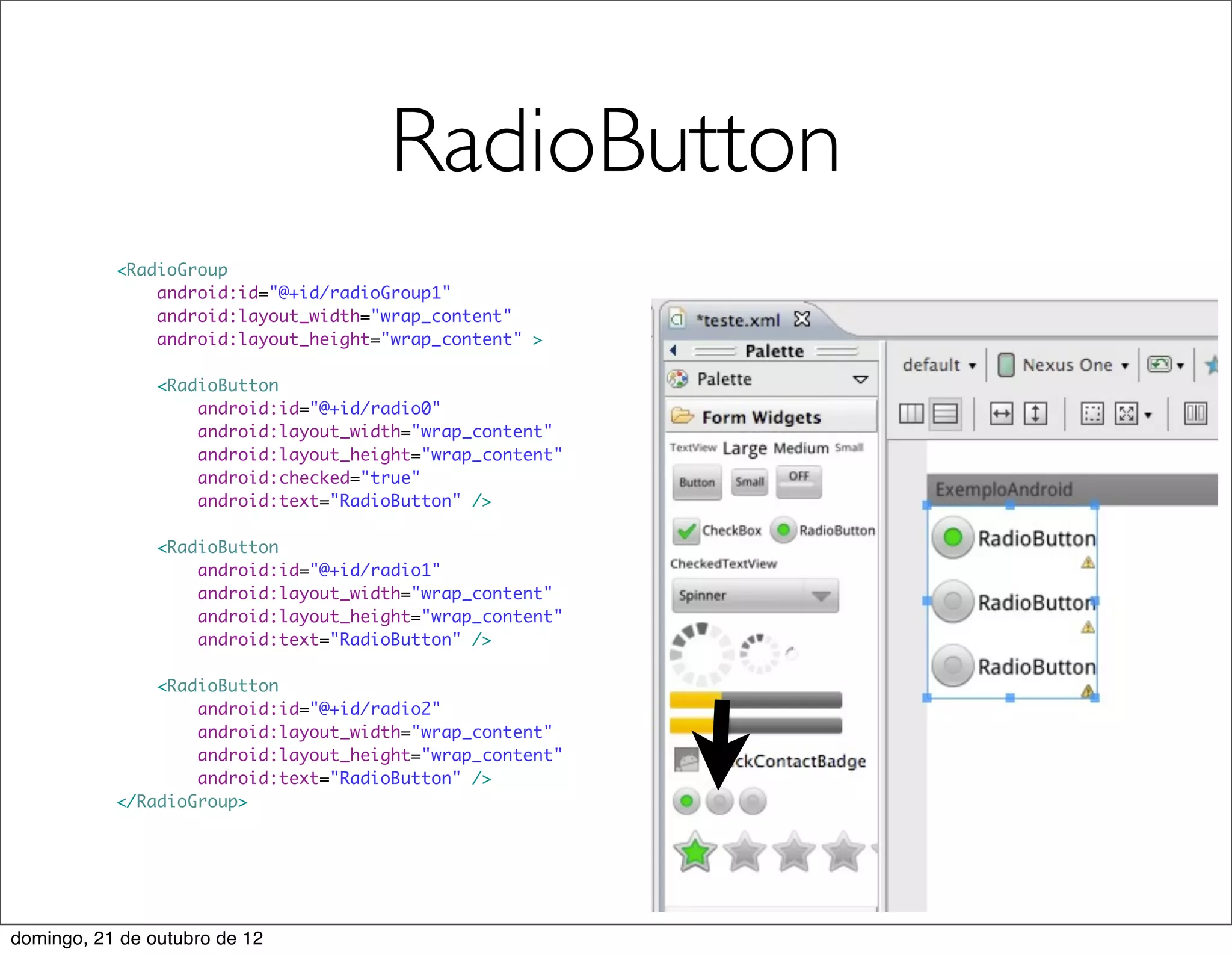The image size is (1232, 955).
Task: Pick the Button widget in the palette
Action: 697,483
